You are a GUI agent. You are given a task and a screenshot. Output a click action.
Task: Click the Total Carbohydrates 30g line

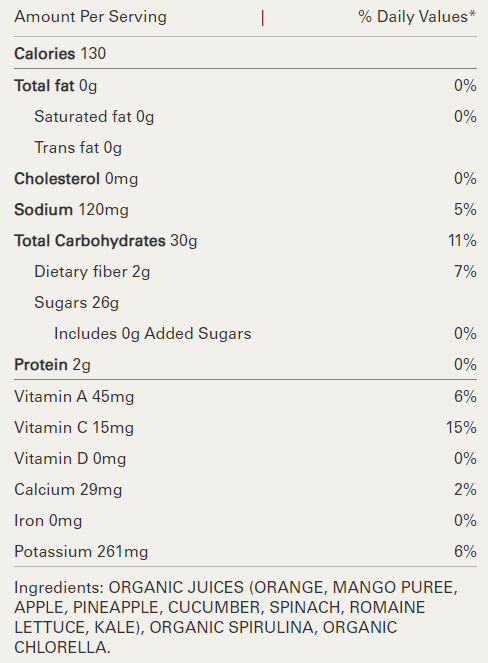pyautogui.click(x=245, y=241)
